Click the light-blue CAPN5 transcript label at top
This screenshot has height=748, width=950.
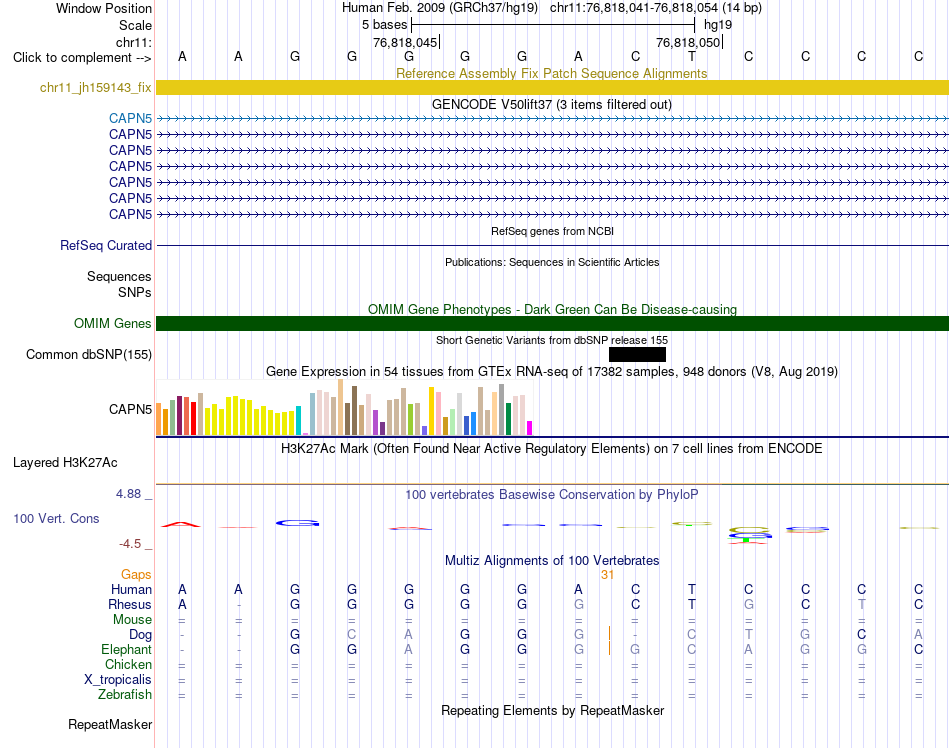coord(130,119)
